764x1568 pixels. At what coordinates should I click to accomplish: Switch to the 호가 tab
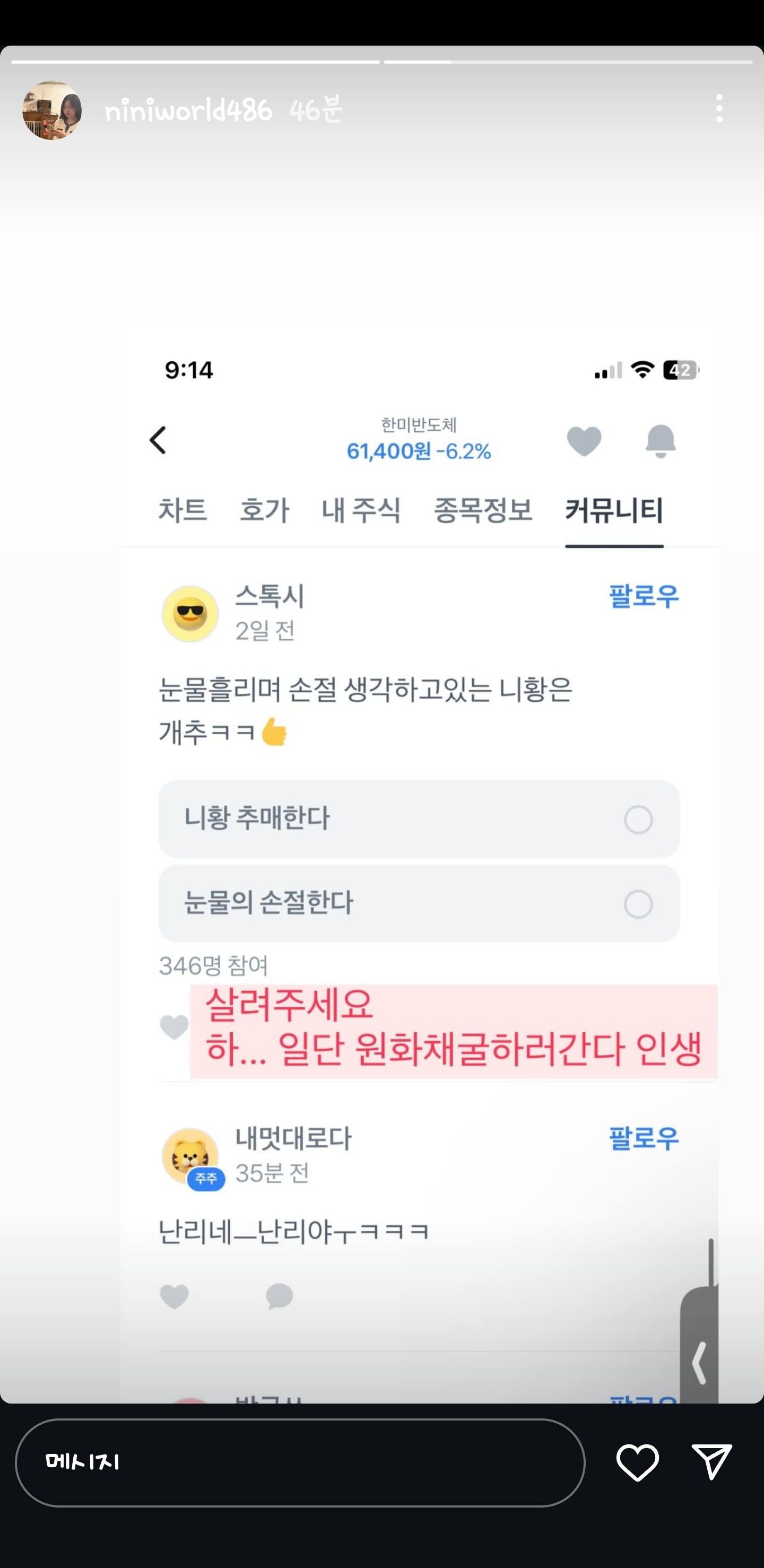pyautogui.click(x=264, y=510)
